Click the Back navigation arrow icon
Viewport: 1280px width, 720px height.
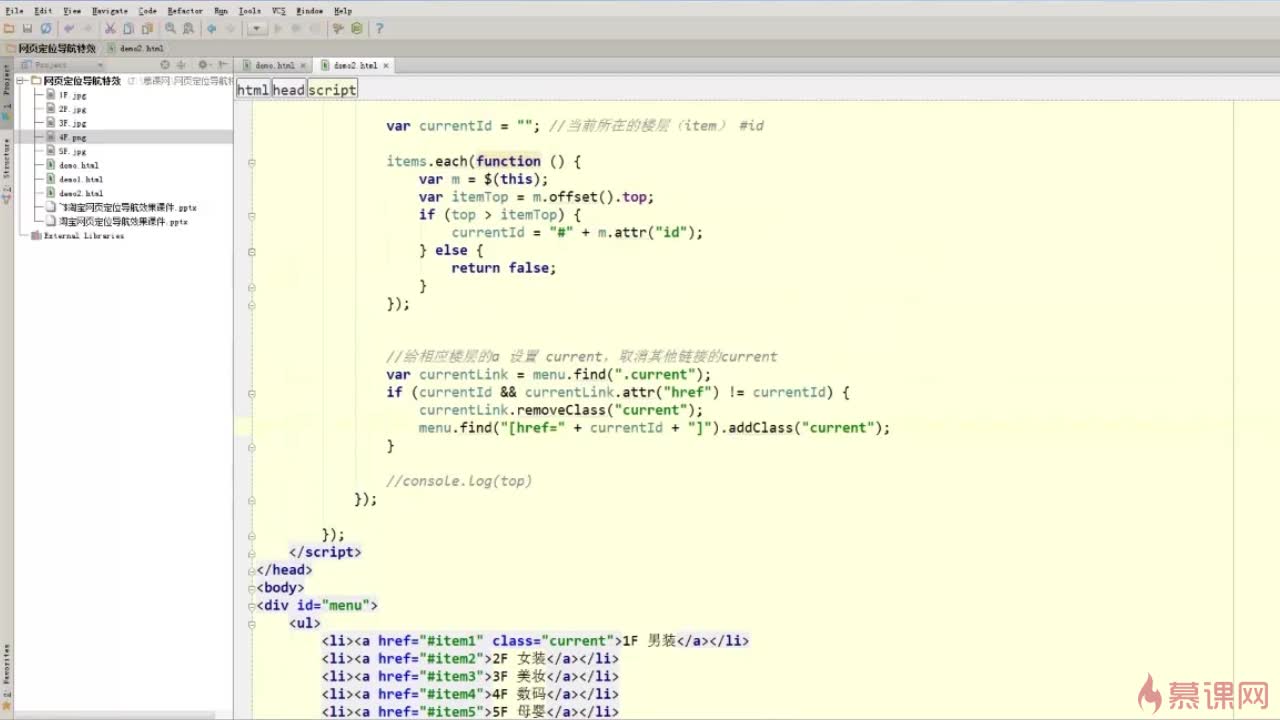coord(212,29)
